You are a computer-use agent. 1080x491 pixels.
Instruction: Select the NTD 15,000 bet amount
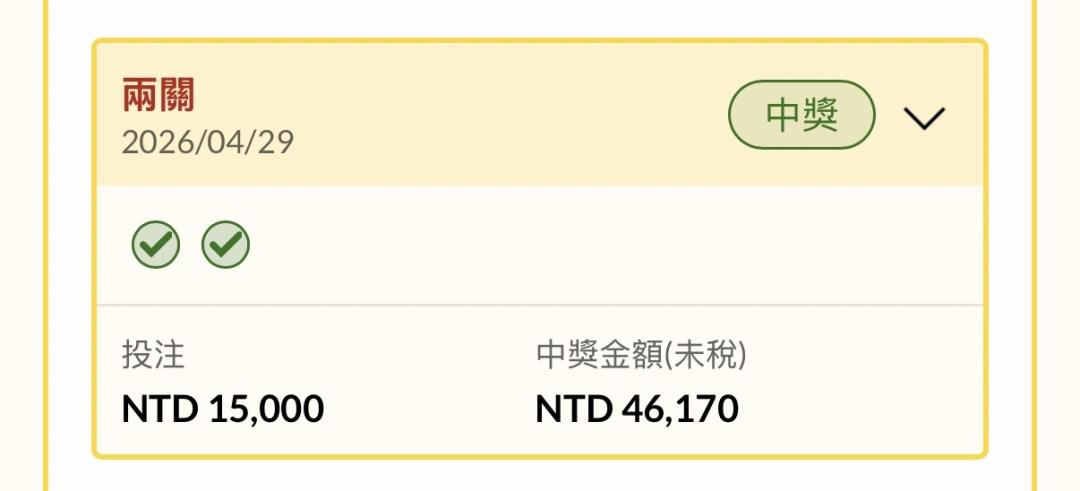pos(223,408)
